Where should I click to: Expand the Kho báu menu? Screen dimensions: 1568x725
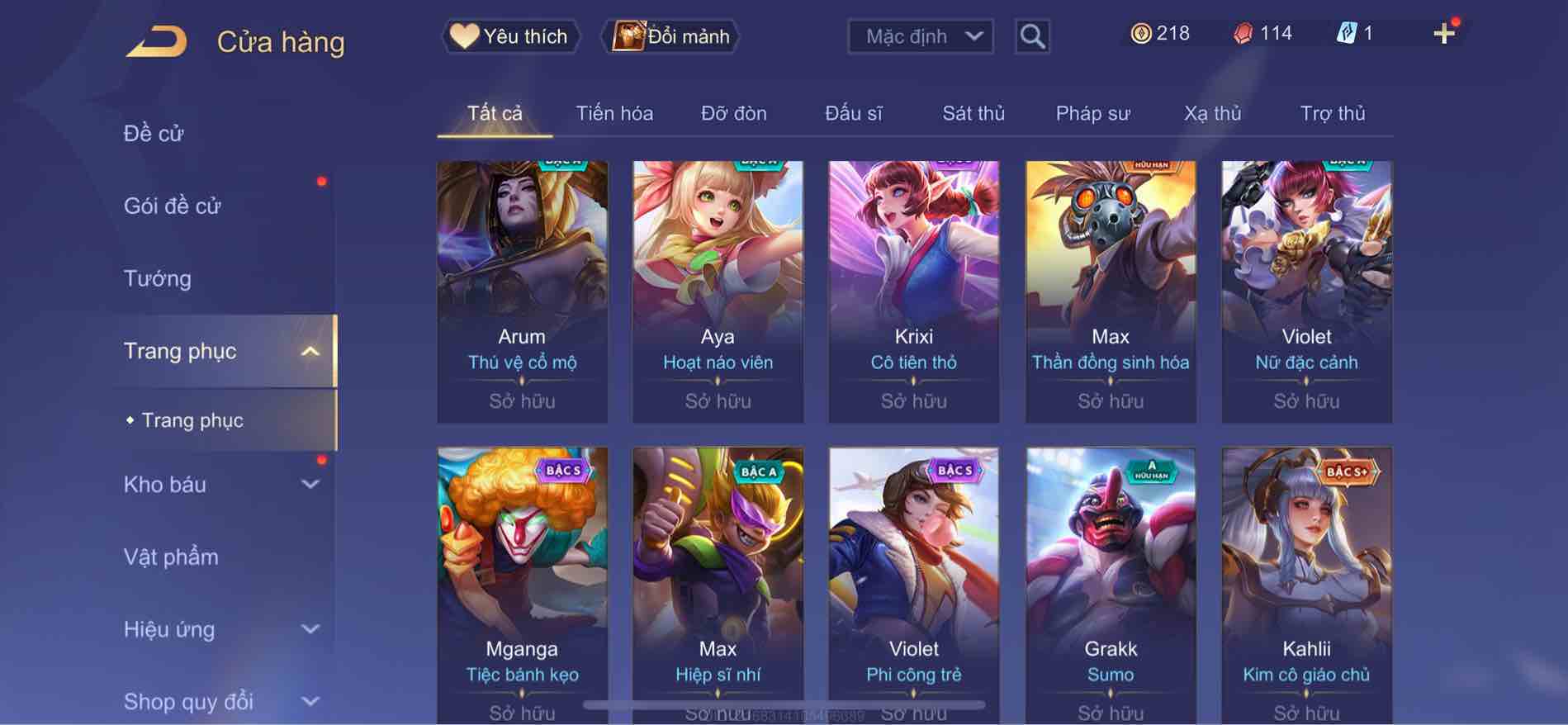pos(310,484)
